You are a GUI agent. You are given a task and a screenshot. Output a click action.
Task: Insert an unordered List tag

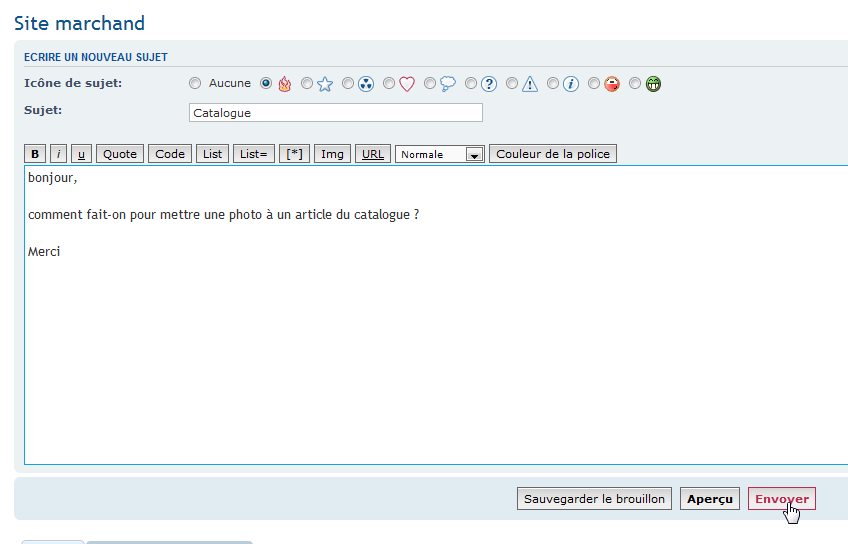coord(213,154)
